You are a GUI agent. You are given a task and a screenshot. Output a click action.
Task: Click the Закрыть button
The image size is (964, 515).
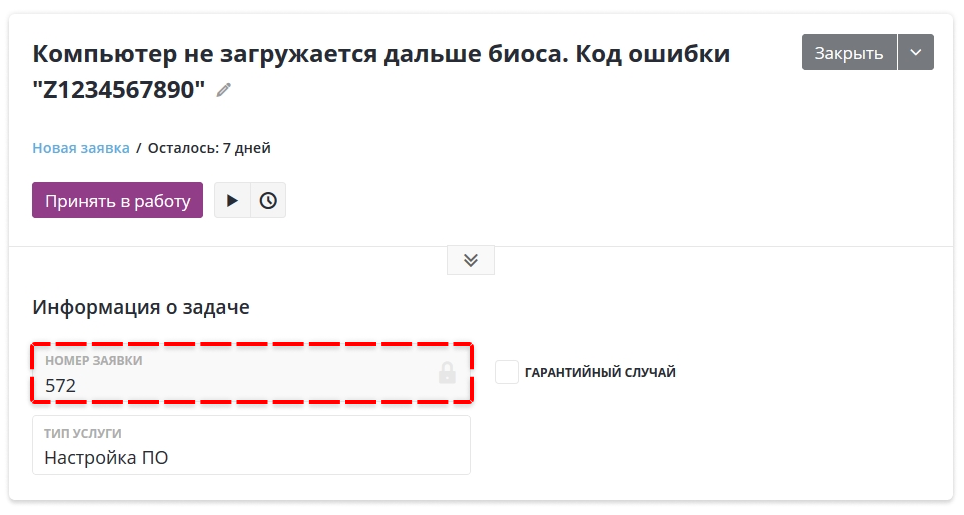pyautogui.click(x=849, y=52)
